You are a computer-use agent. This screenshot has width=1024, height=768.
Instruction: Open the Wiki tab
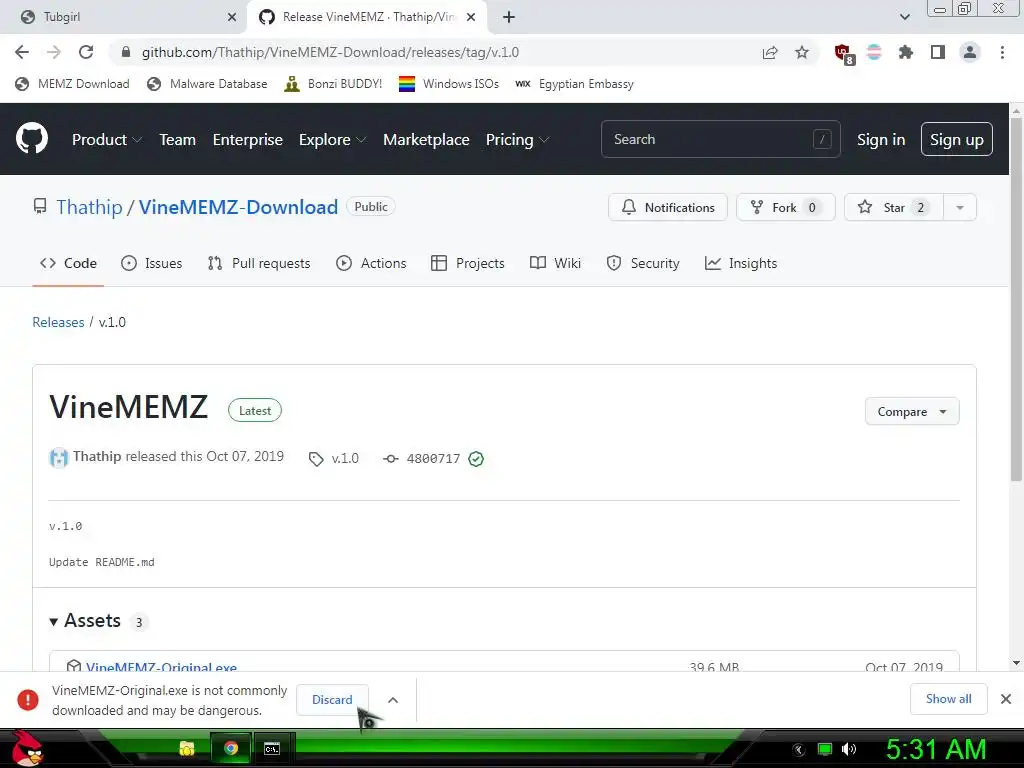(x=555, y=263)
